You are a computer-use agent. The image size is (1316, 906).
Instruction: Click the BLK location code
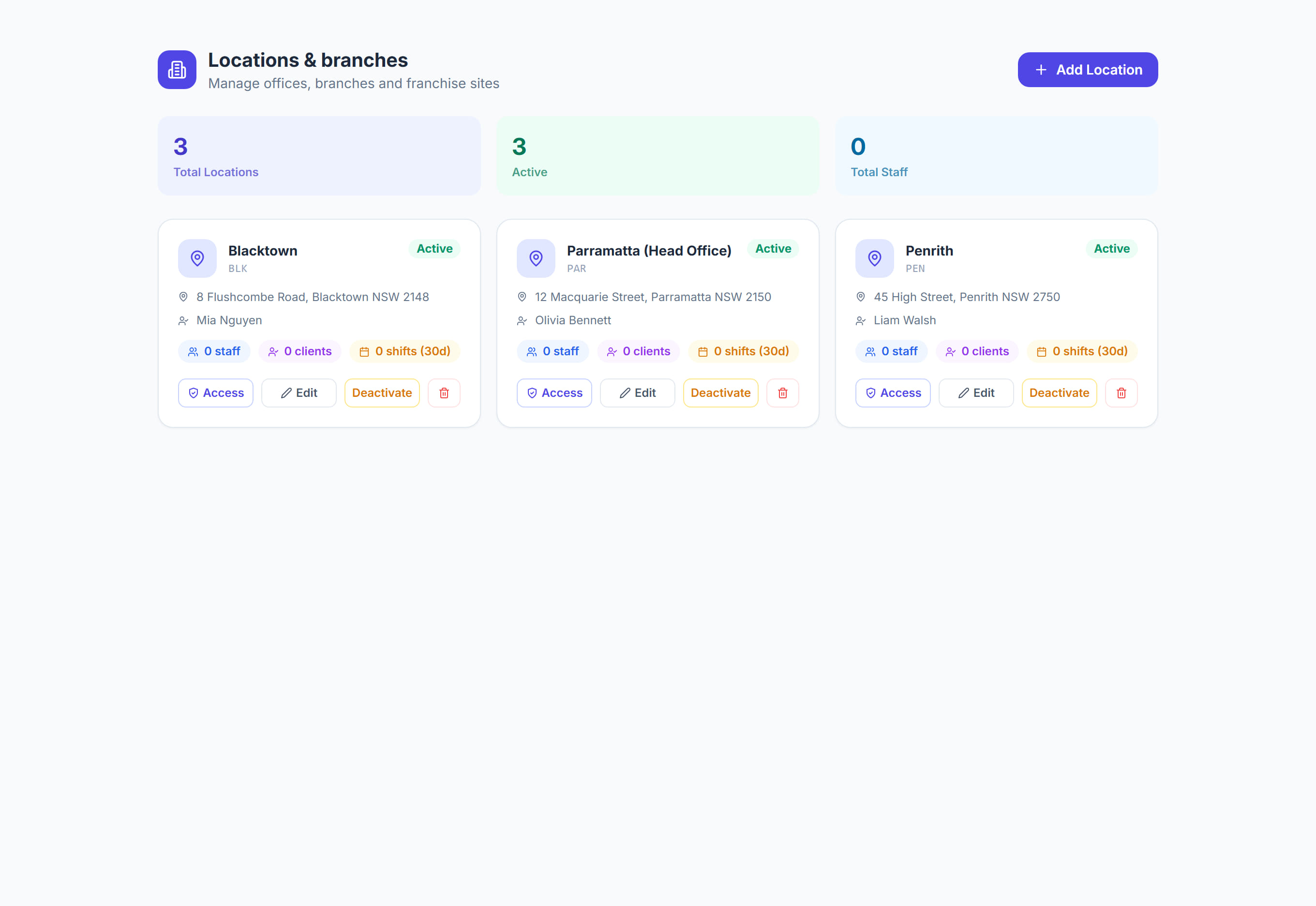[x=238, y=269]
